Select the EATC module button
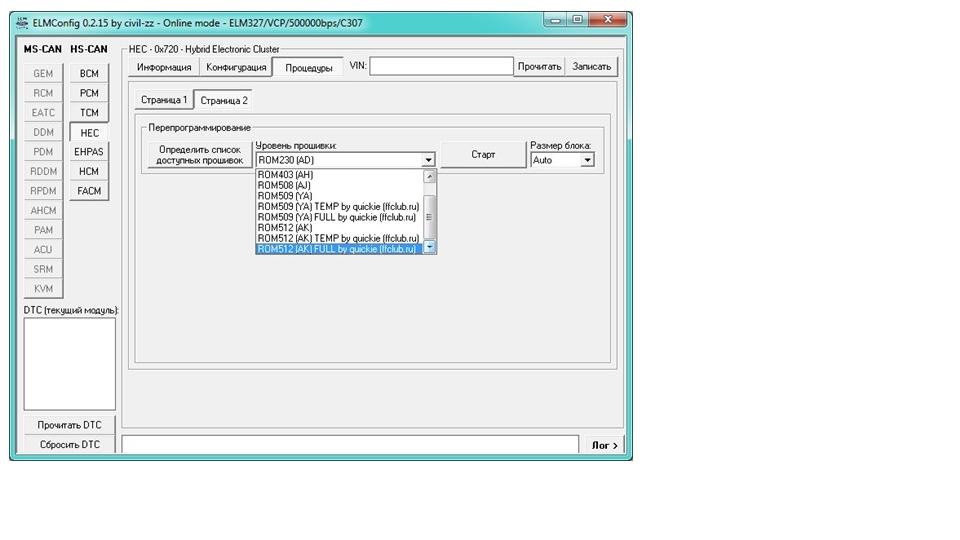The height and width of the screenshot is (540, 960). [43, 113]
